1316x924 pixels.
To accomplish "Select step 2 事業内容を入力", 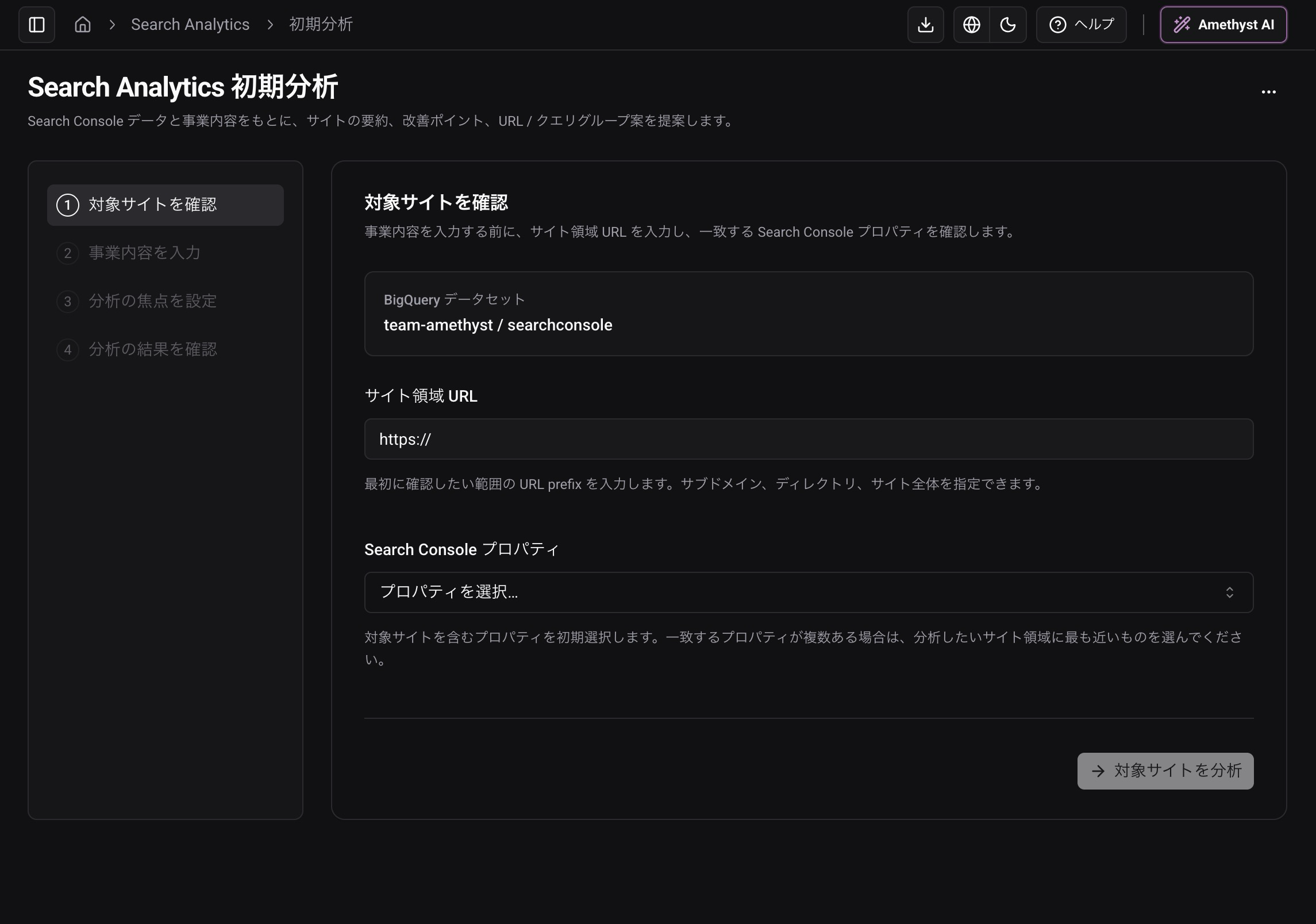I will pyautogui.click(x=166, y=253).
